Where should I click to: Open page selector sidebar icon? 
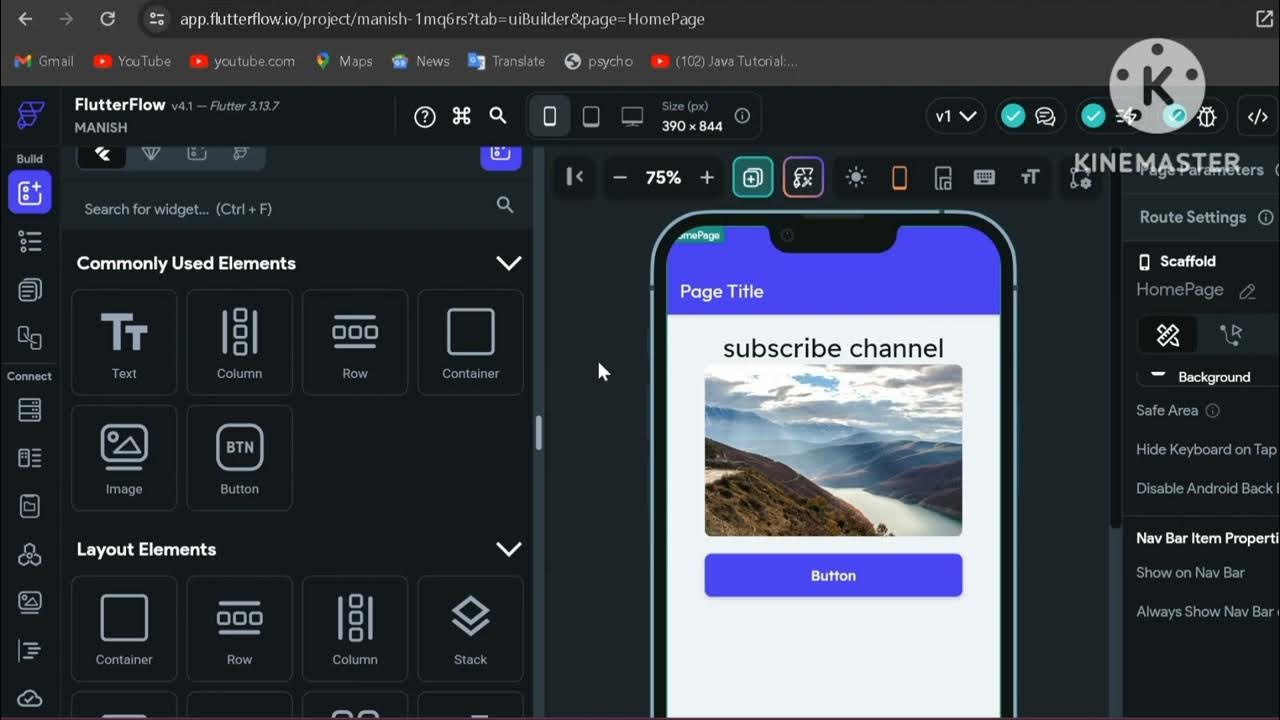pos(30,338)
